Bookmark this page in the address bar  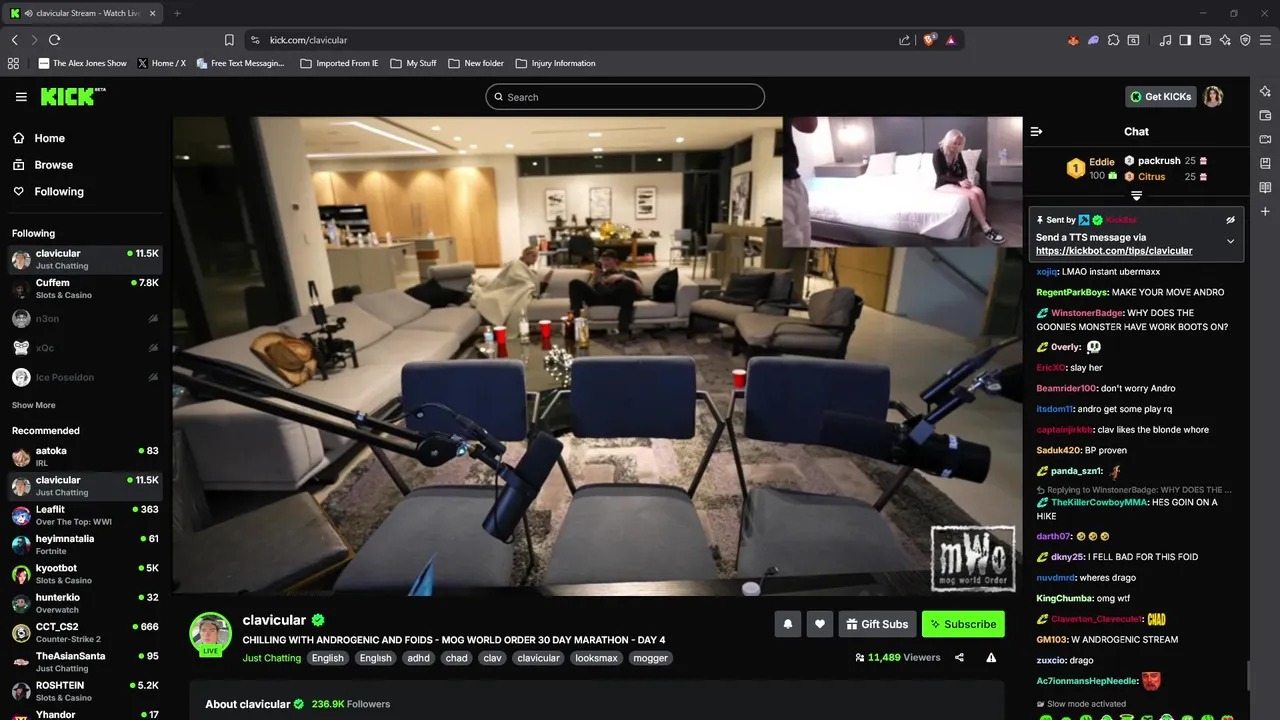tap(229, 40)
